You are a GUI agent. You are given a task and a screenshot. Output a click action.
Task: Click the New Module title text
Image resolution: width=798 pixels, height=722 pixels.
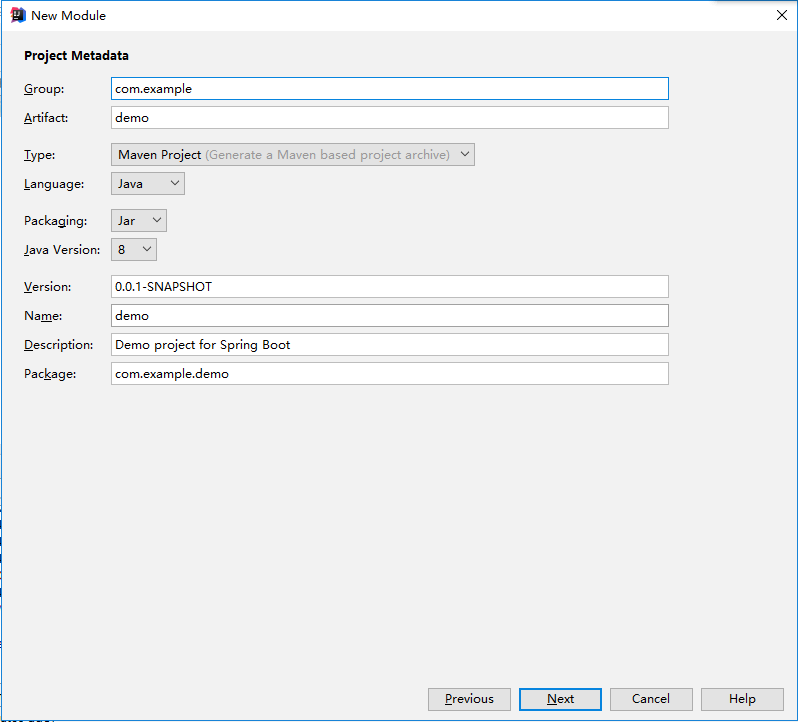point(68,16)
